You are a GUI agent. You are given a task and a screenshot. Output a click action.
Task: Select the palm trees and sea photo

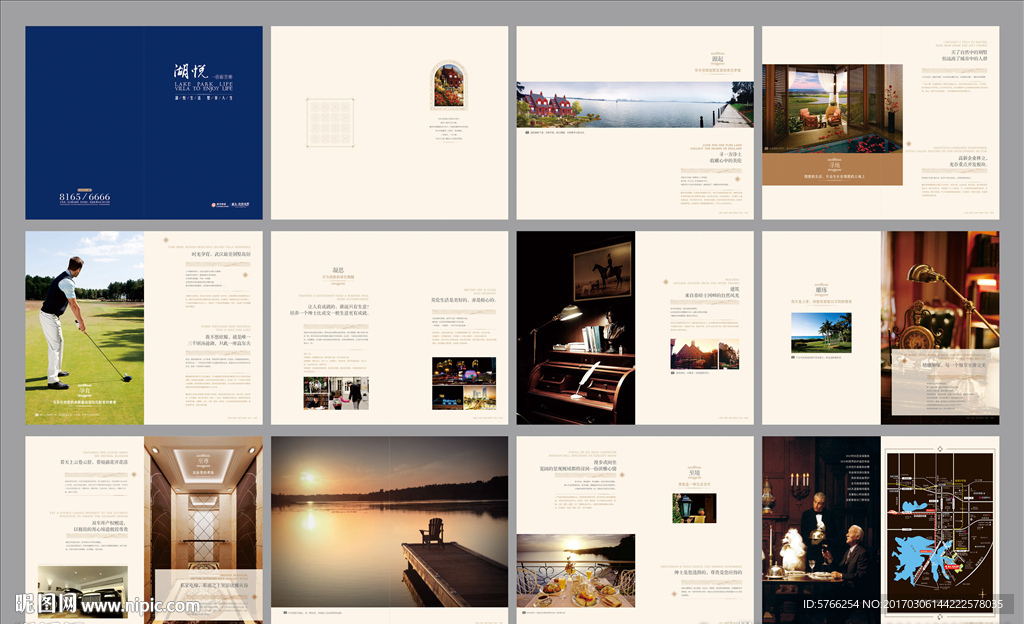click(x=821, y=332)
